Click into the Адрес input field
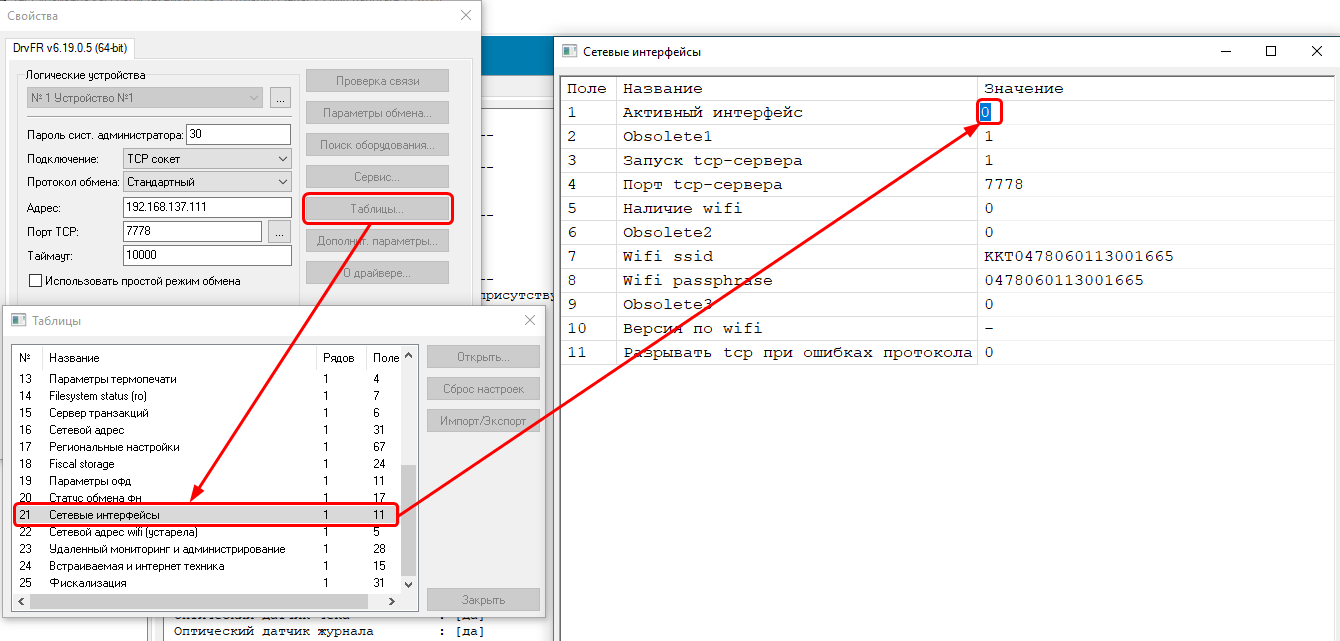Viewport: 1340px width, 641px height. pyautogui.click(x=206, y=207)
